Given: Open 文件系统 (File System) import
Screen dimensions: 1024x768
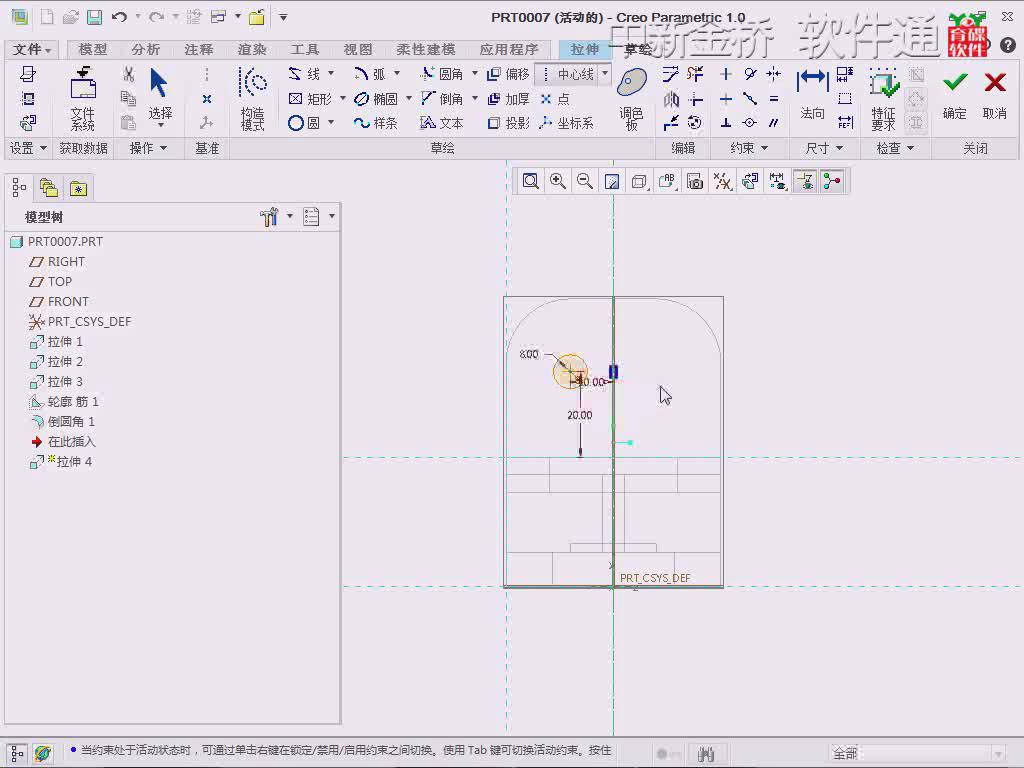Looking at the screenshot, I should [83, 98].
